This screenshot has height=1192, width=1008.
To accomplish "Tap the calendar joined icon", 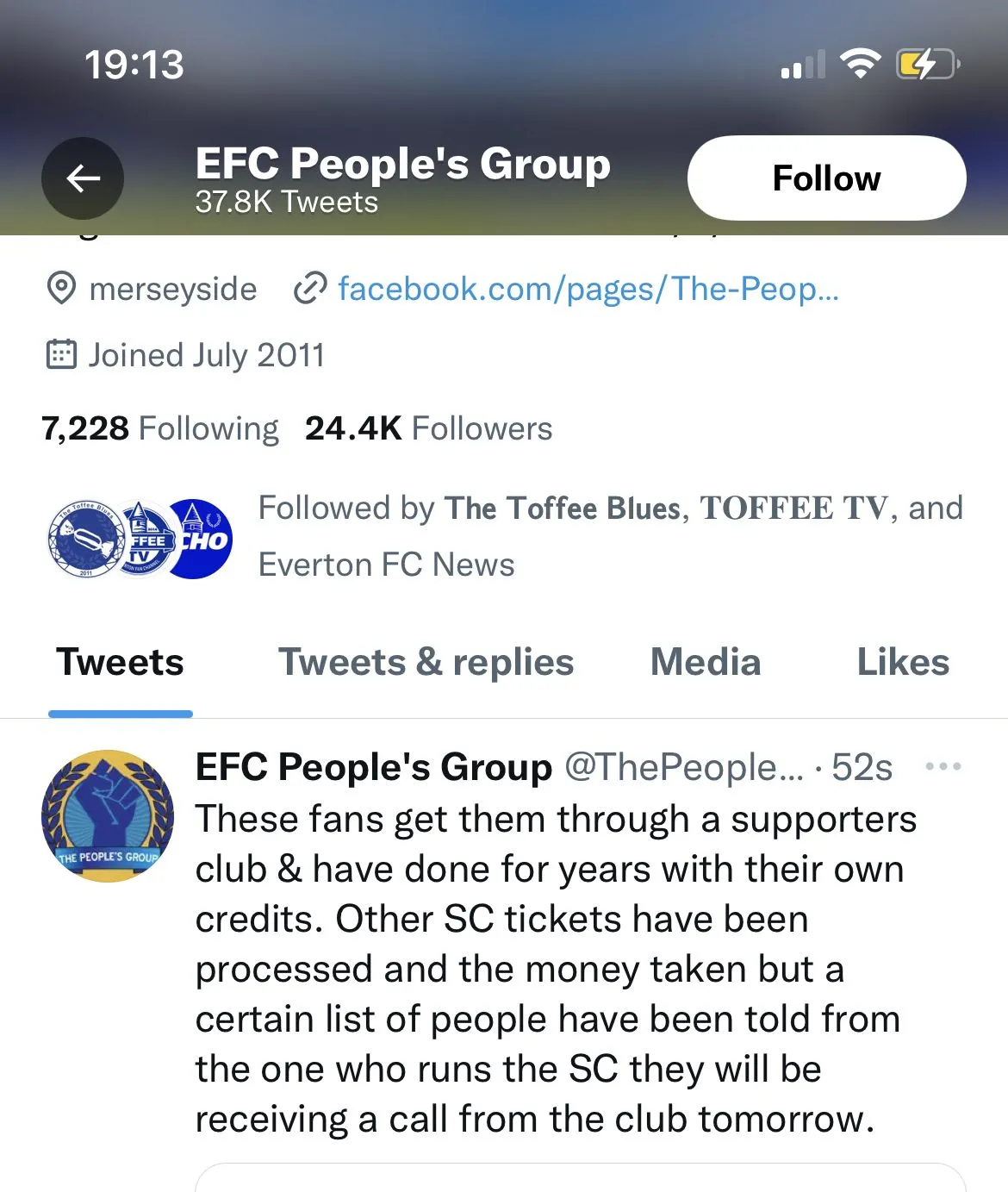I will click(61, 354).
